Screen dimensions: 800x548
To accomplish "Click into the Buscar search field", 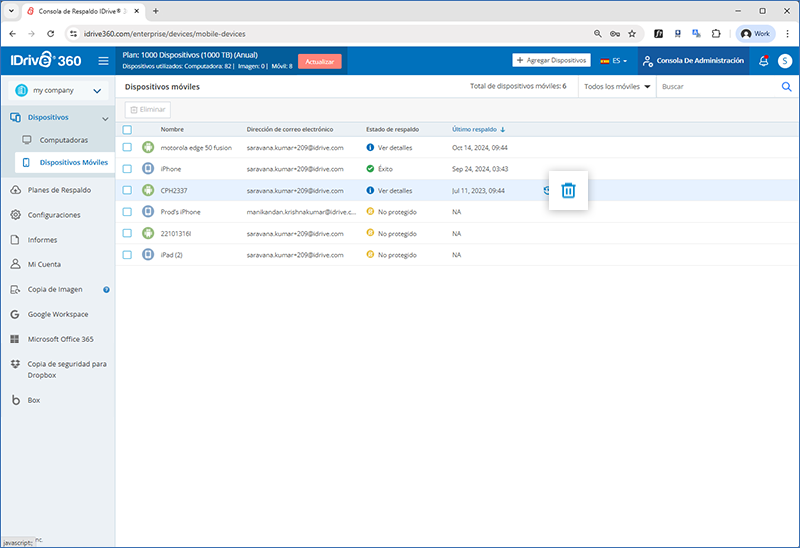I will pyautogui.click(x=715, y=87).
